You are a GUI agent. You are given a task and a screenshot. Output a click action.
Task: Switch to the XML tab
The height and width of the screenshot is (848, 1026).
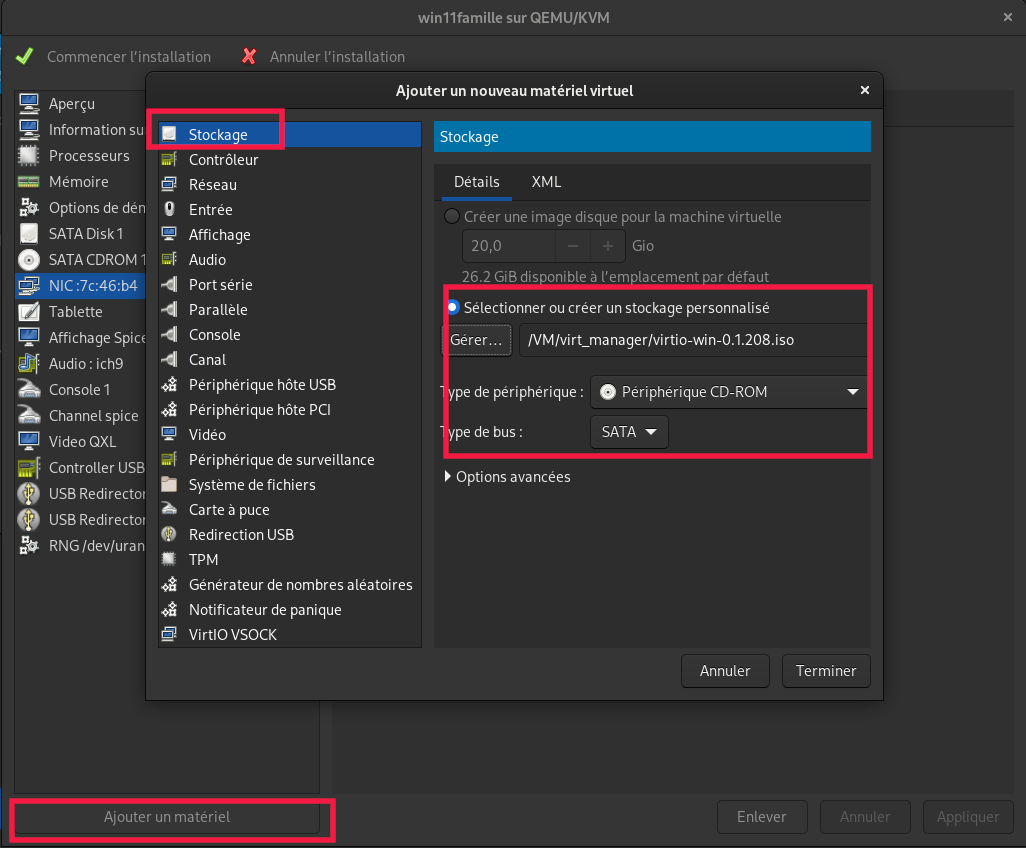(546, 182)
